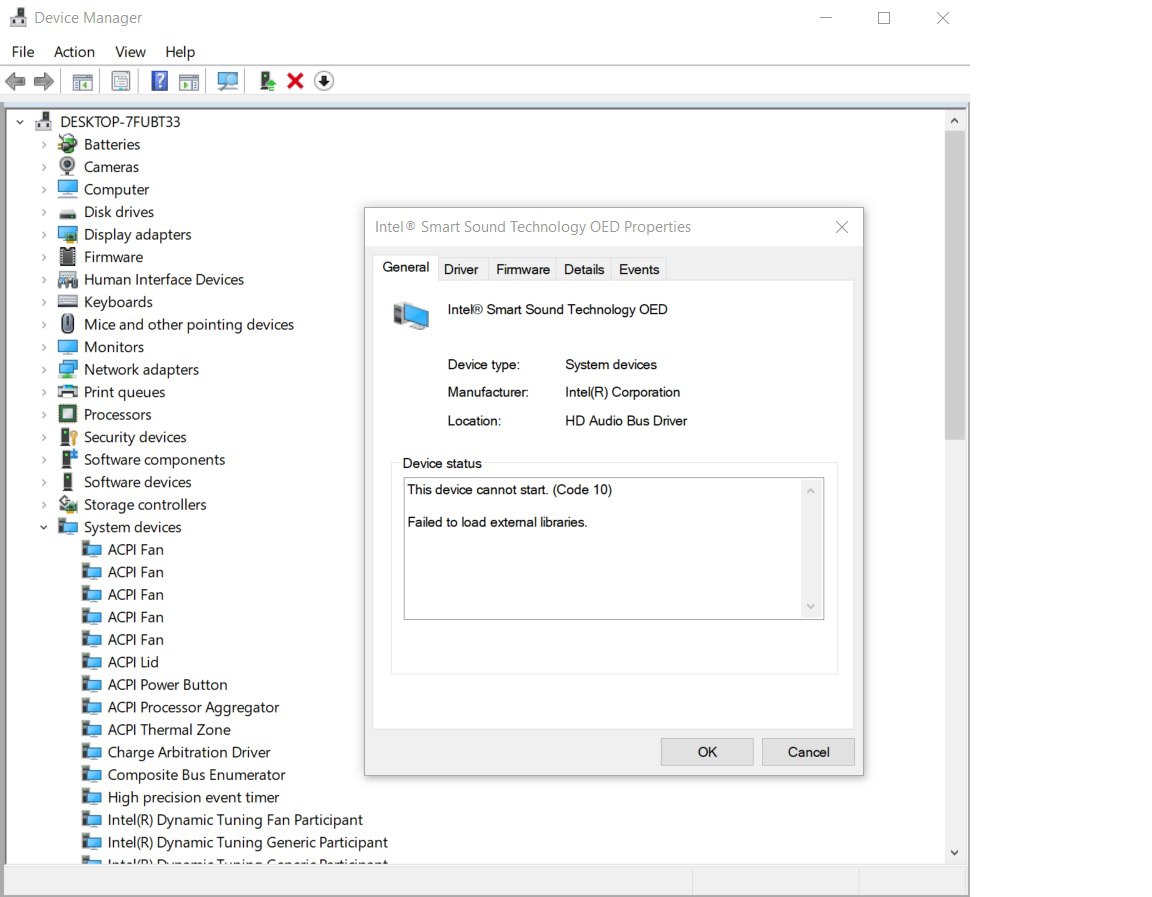
Task: Click the Disable device down-arrow icon
Action: click(324, 81)
